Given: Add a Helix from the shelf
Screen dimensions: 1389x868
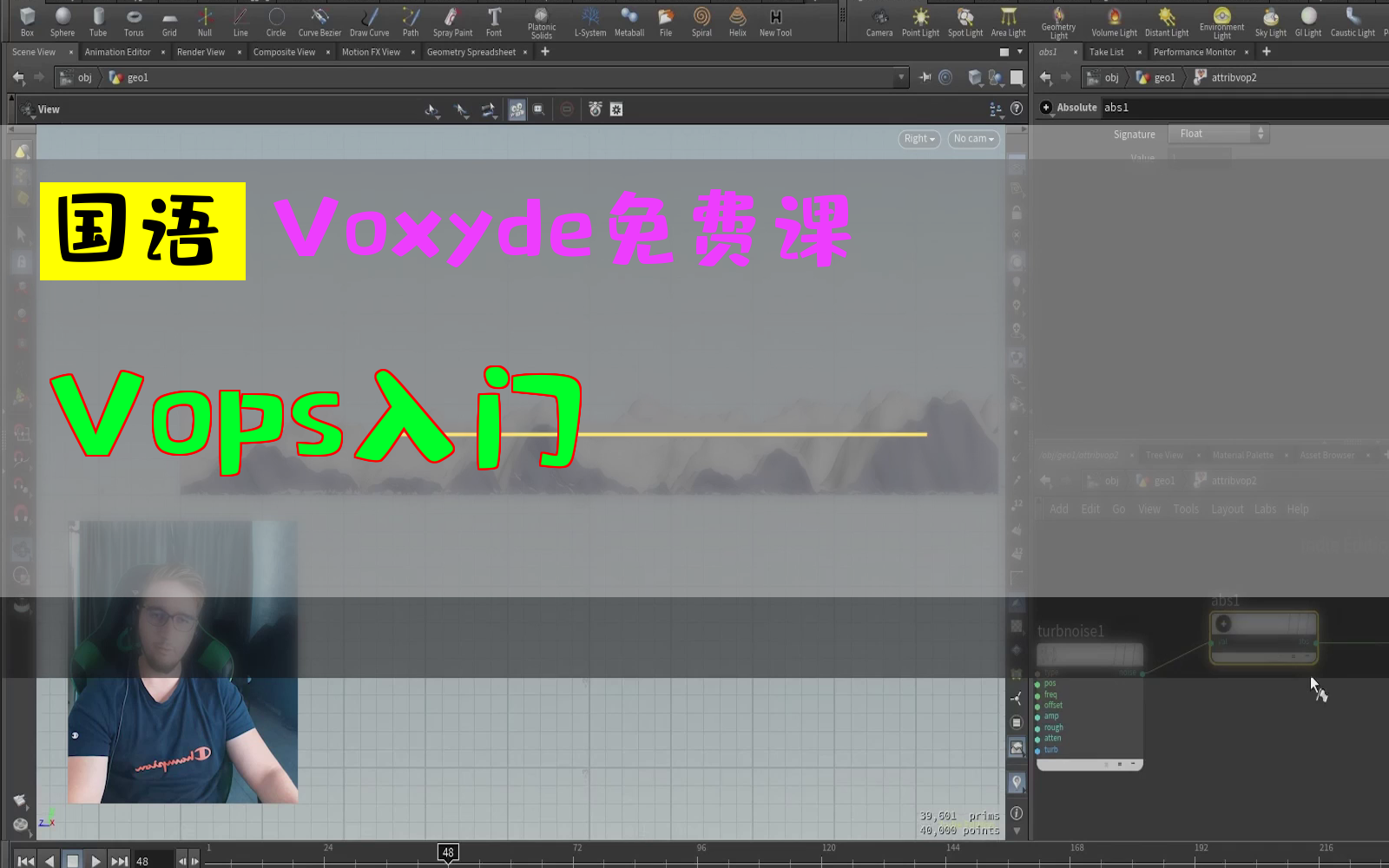Looking at the screenshot, I should click(x=738, y=22).
